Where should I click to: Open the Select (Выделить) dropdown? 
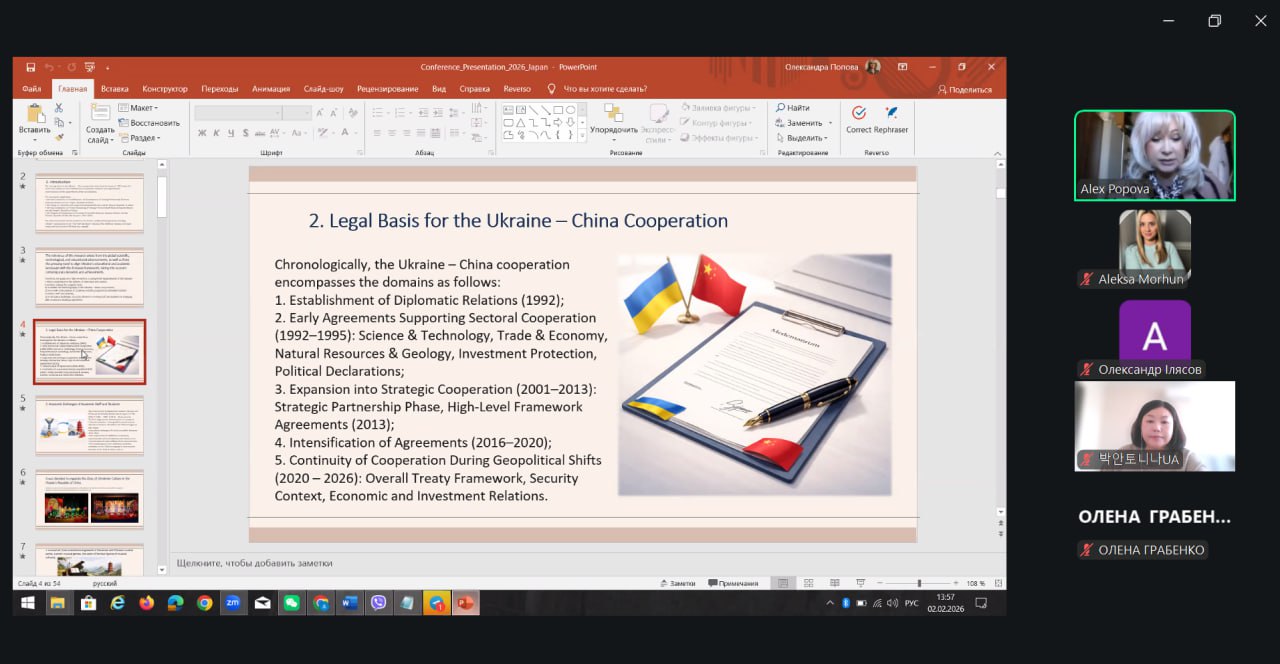pos(804,138)
